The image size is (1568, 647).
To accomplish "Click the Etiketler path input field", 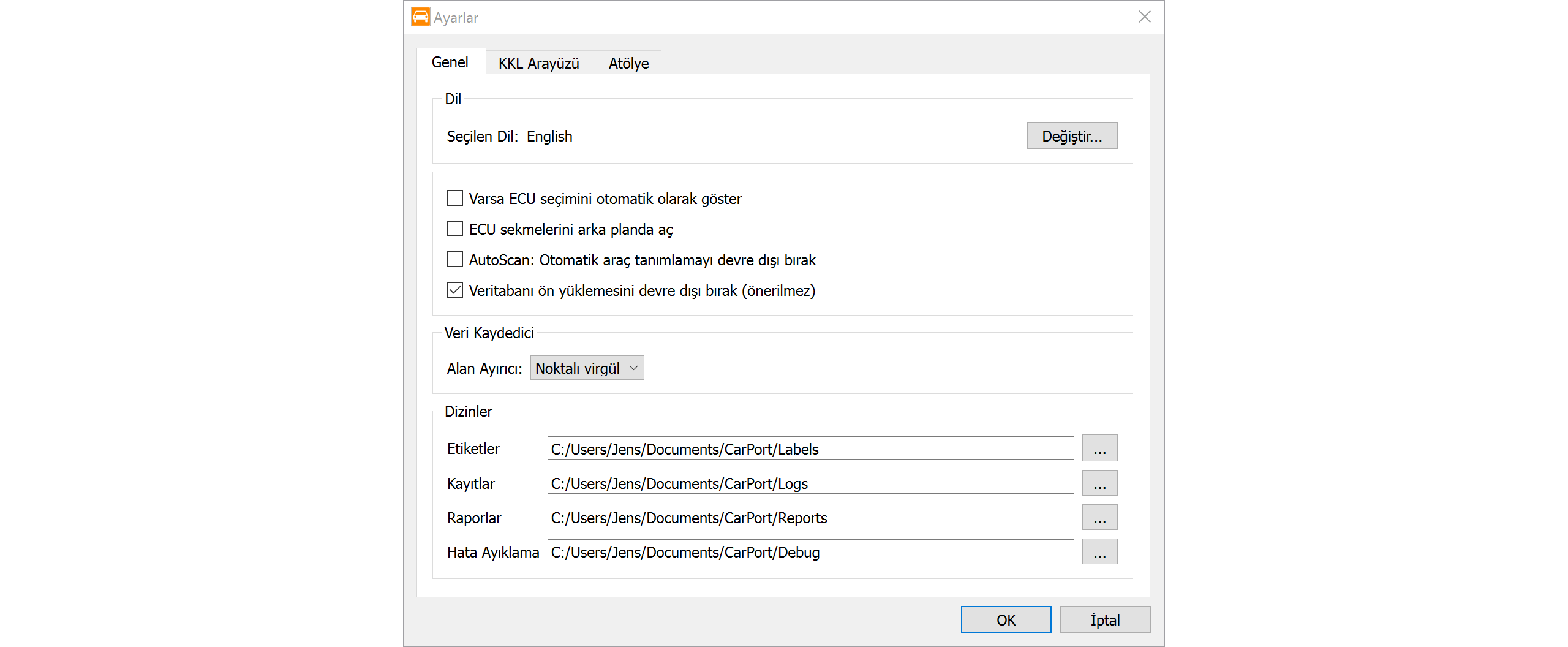I will pyautogui.click(x=810, y=448).
